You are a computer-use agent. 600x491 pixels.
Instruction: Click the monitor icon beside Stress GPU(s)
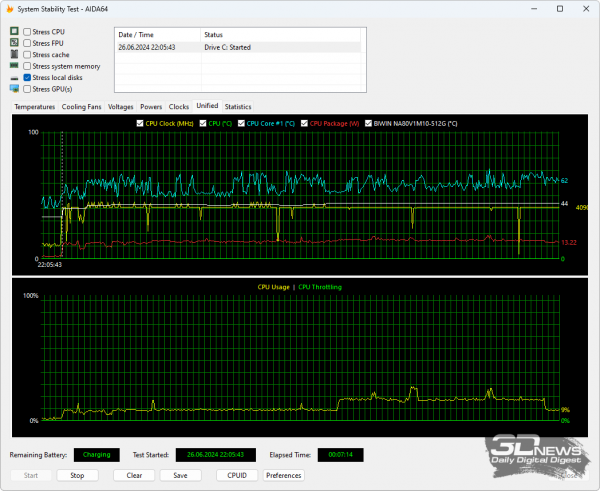pos(14,89)
